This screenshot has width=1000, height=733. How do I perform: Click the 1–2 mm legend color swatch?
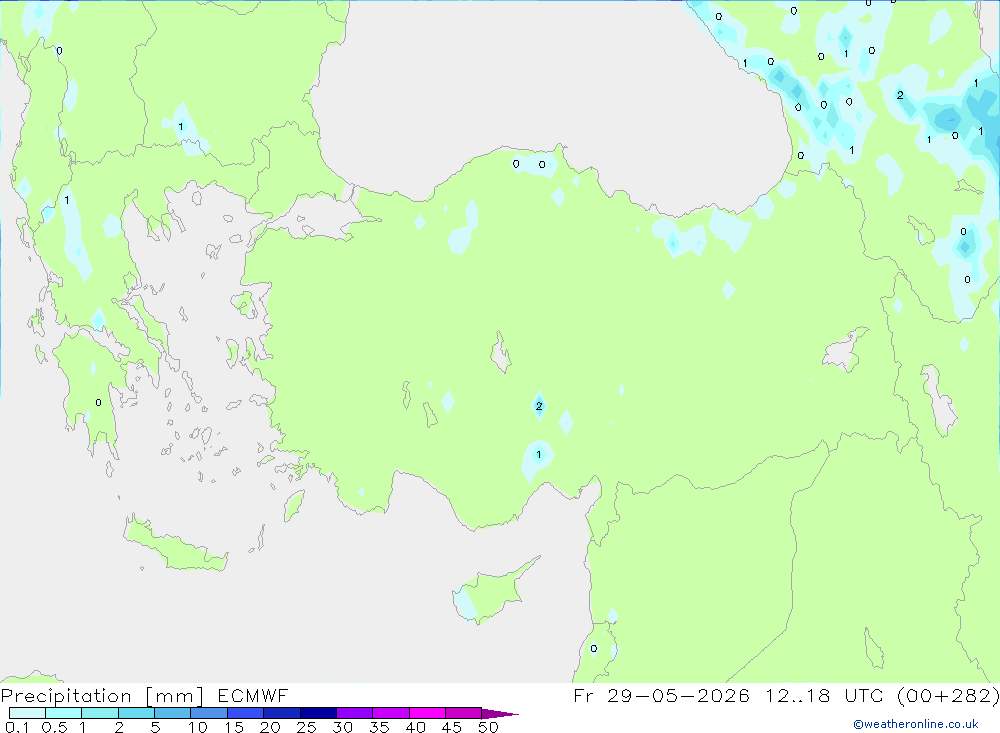[x=100, y=713]
